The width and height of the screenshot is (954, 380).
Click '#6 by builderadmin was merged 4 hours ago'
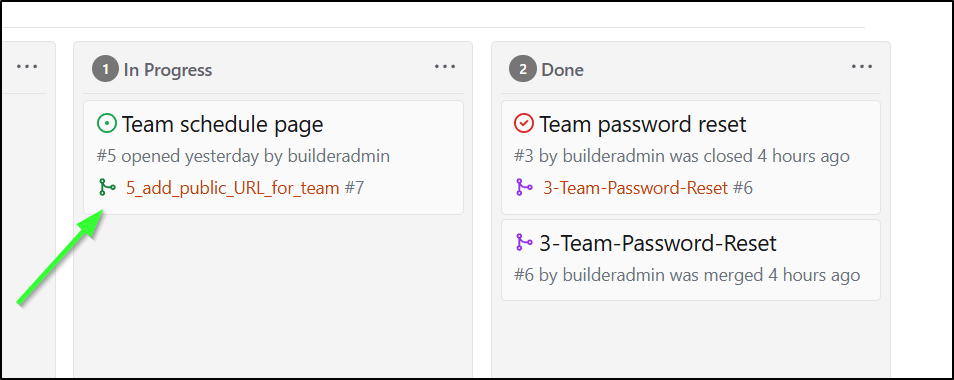pyautogui.click(x=687, y=275)
